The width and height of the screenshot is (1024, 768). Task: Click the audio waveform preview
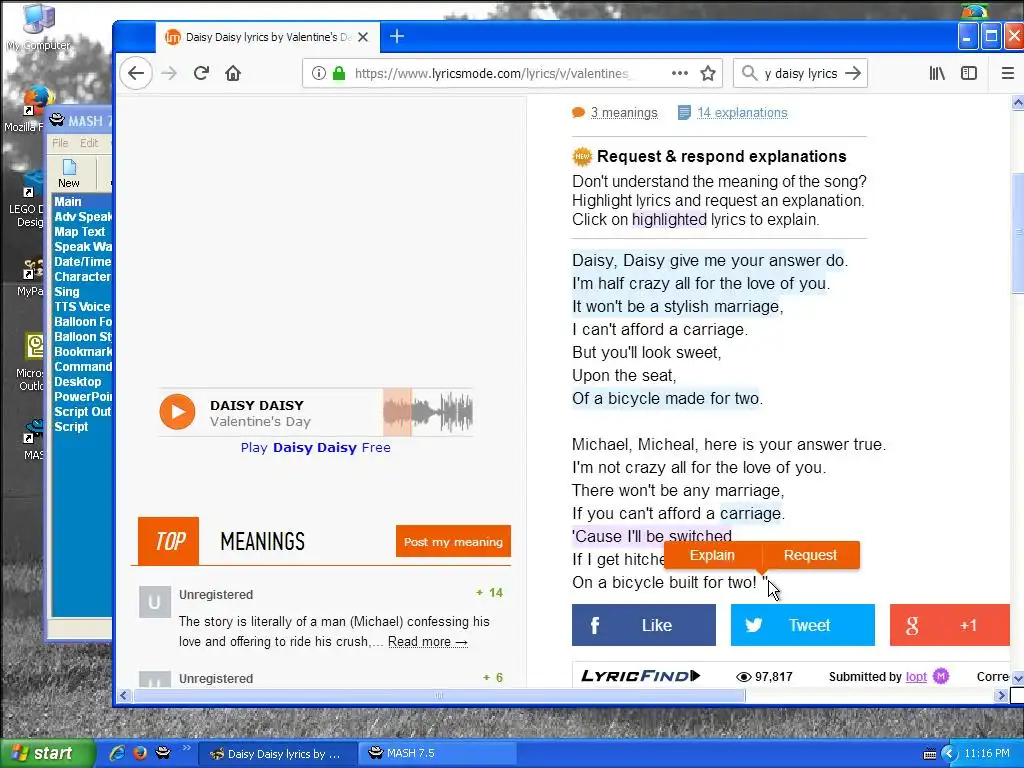tap(428, 412)
